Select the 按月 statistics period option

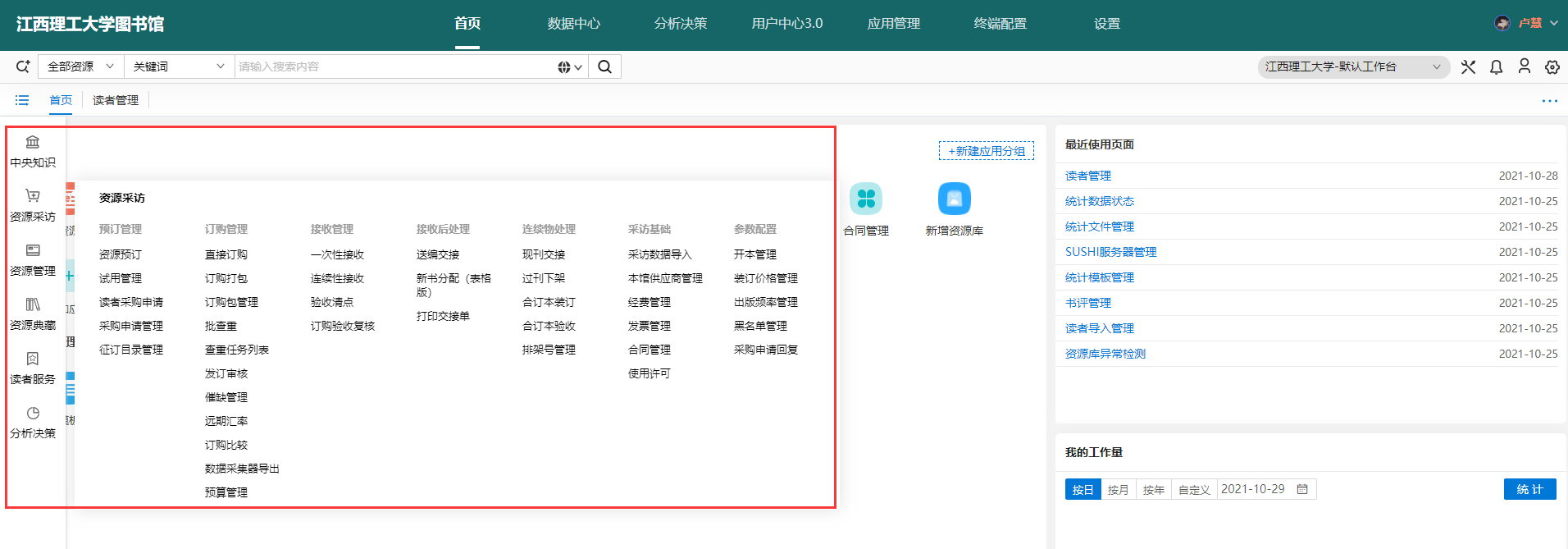point(1118,490)
